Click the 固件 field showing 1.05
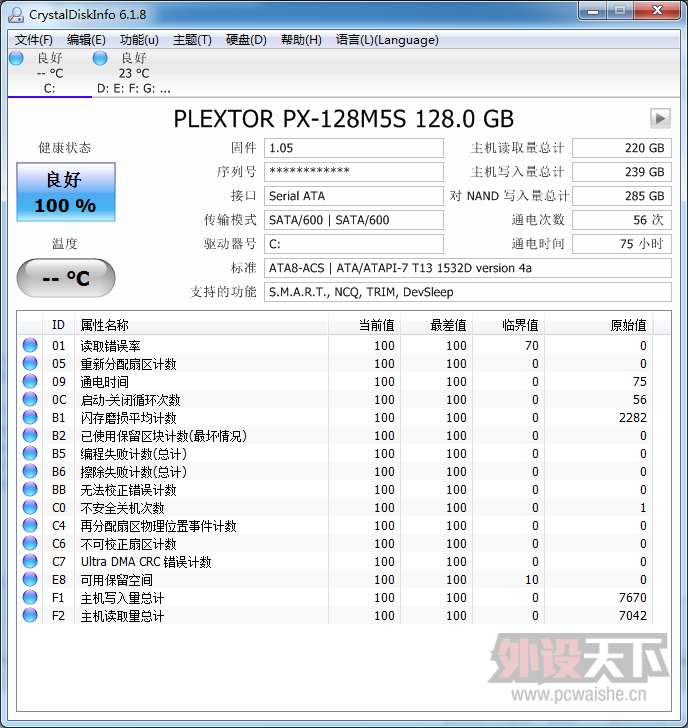 (x=354, y=148)
